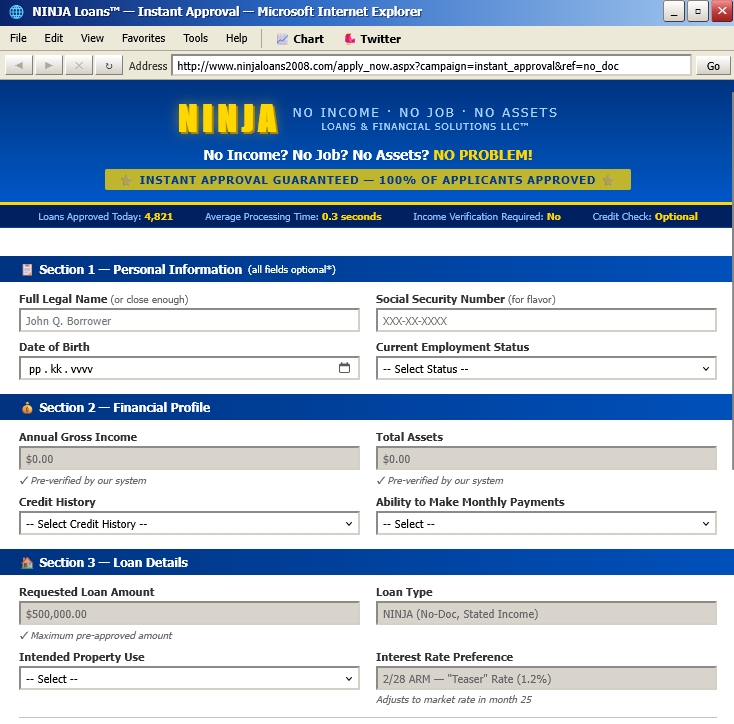Click the Interest Rate Preference field
The height and width of the screenshot is (724, 734).
[546, 679]
